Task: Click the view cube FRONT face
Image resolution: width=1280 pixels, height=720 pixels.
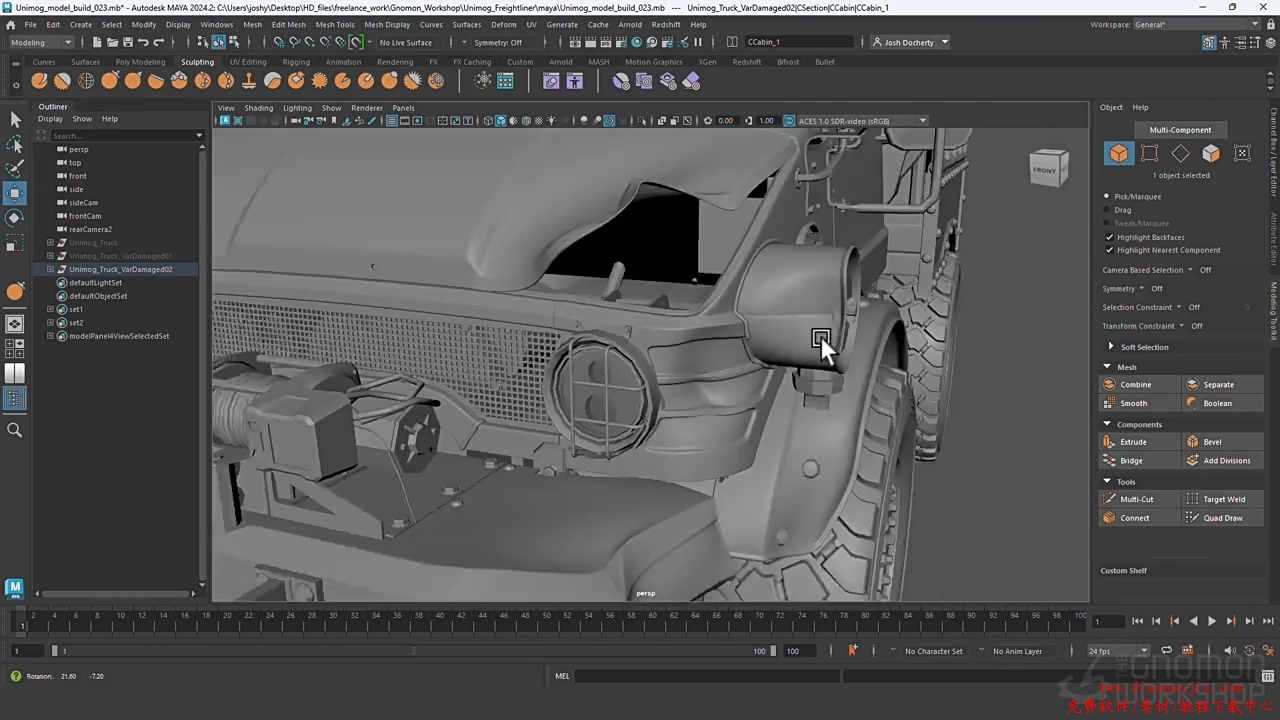Action: pos(1046,169)
